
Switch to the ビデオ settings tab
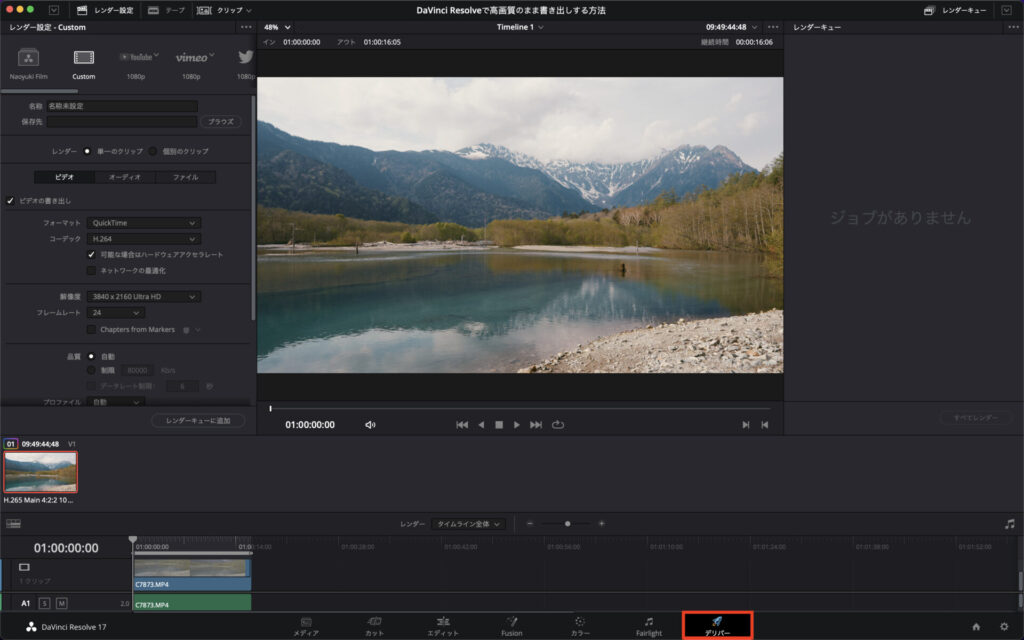(64, 177)
